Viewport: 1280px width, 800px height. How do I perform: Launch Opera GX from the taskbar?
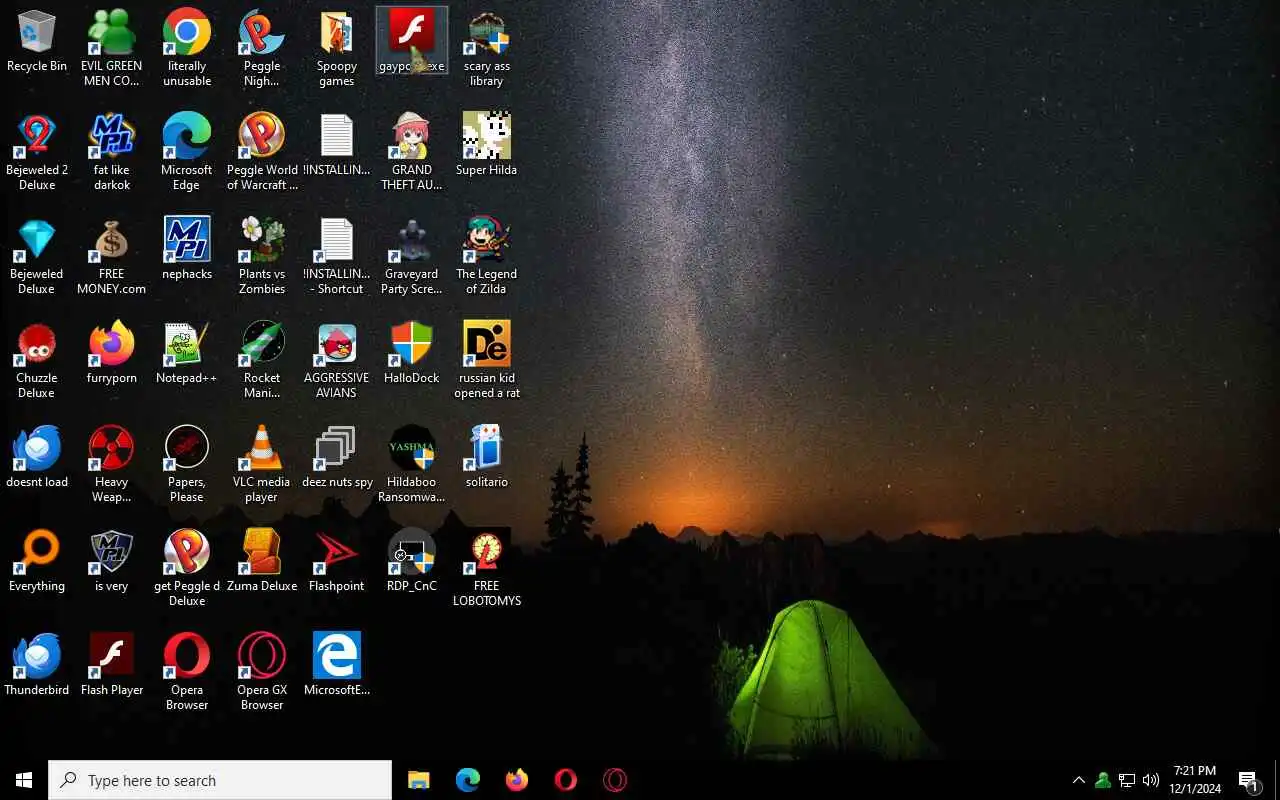[615, 780]
